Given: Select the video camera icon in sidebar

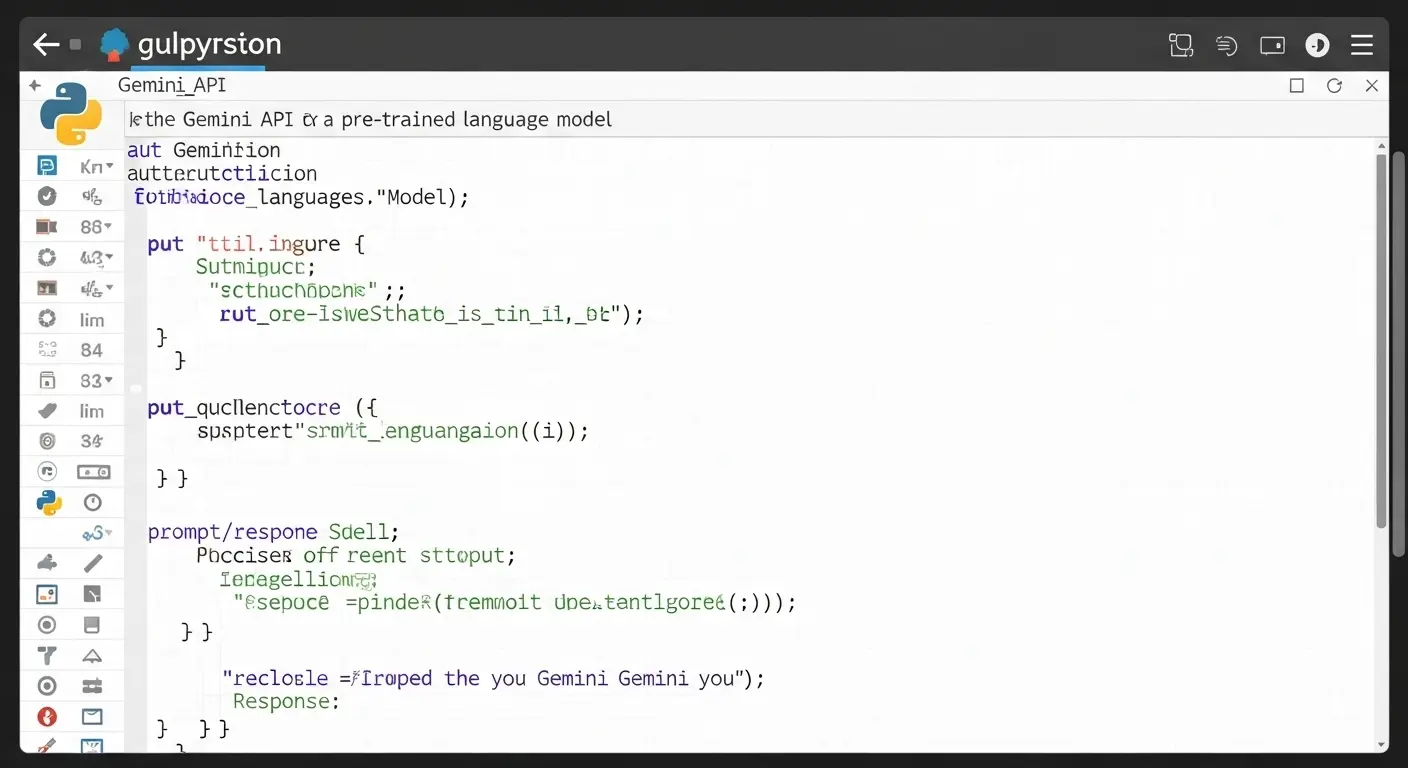Looking at the screenshot, I should point(47,227).
